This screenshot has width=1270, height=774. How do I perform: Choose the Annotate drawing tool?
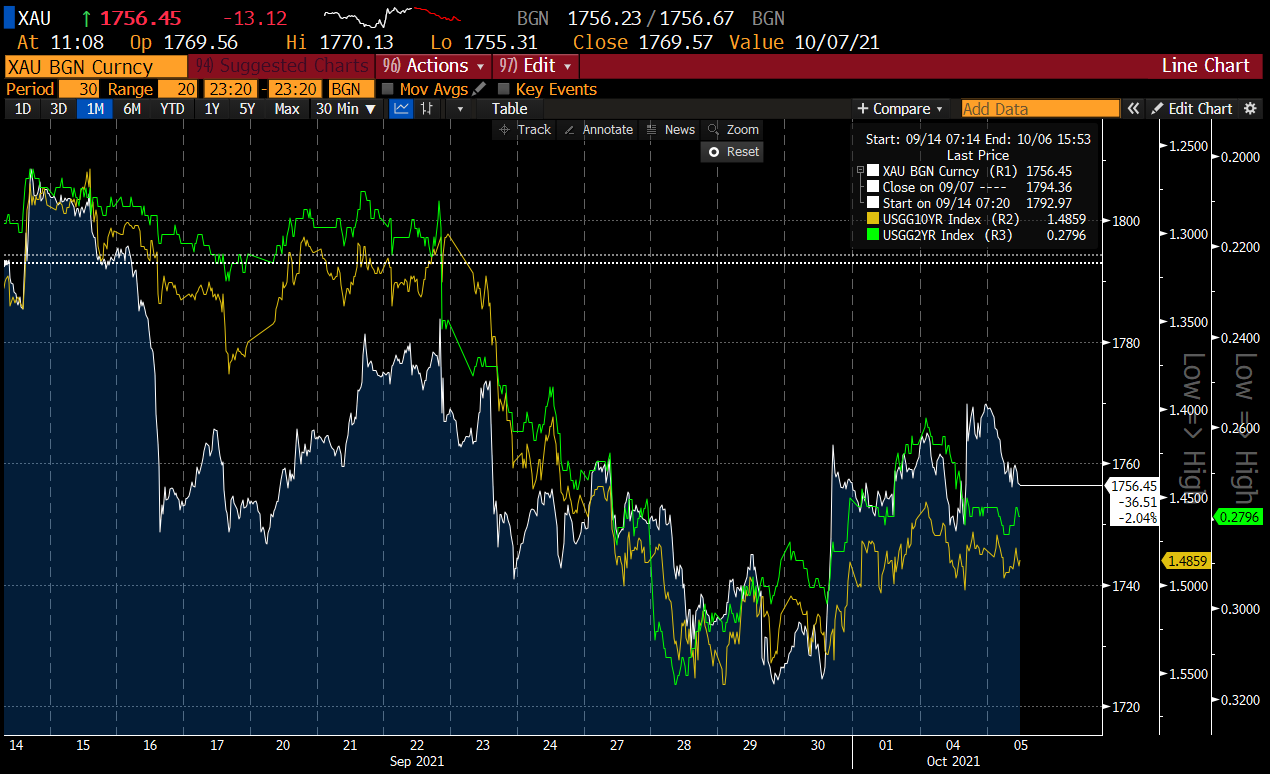click(x=598, y=129)
